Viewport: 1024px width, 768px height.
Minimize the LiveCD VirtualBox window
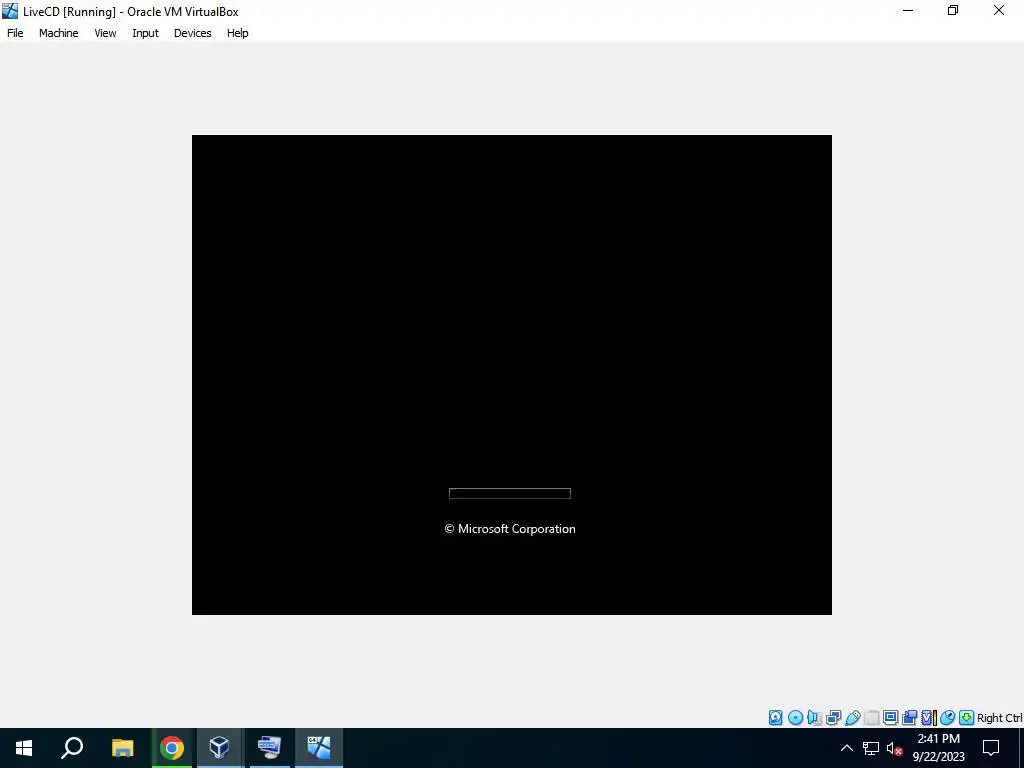[x=908, y=10]
